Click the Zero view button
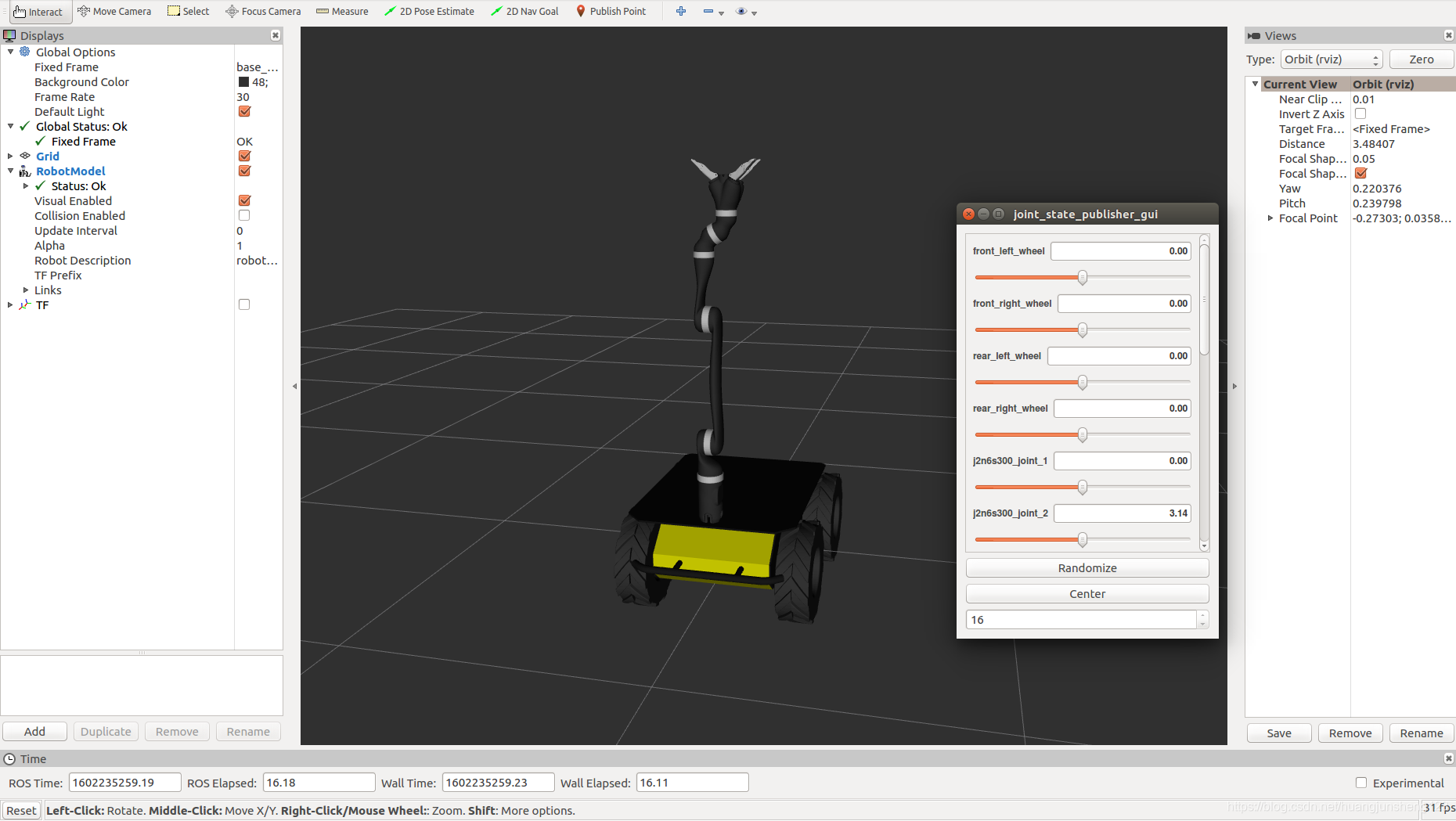 (x=1422, y=59)
